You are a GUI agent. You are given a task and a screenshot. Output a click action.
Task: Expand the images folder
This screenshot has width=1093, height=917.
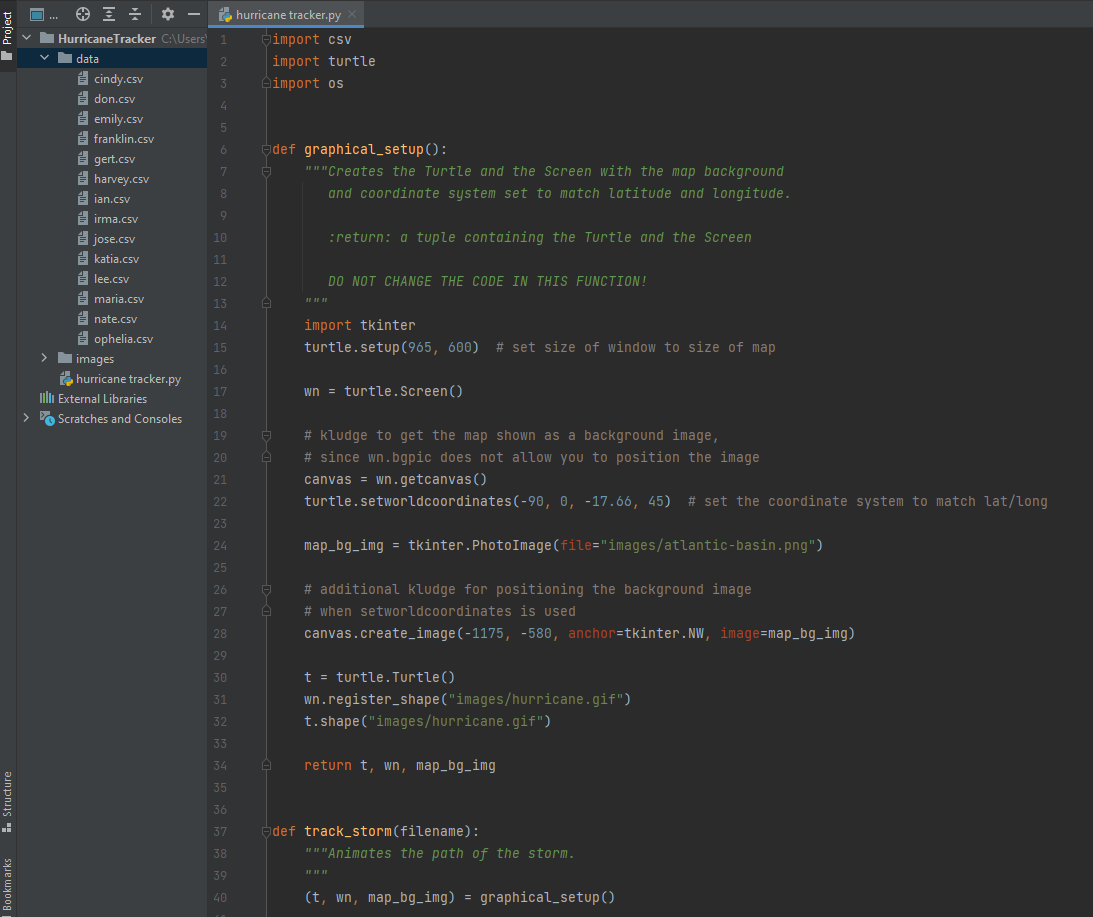tap(44, 358)
